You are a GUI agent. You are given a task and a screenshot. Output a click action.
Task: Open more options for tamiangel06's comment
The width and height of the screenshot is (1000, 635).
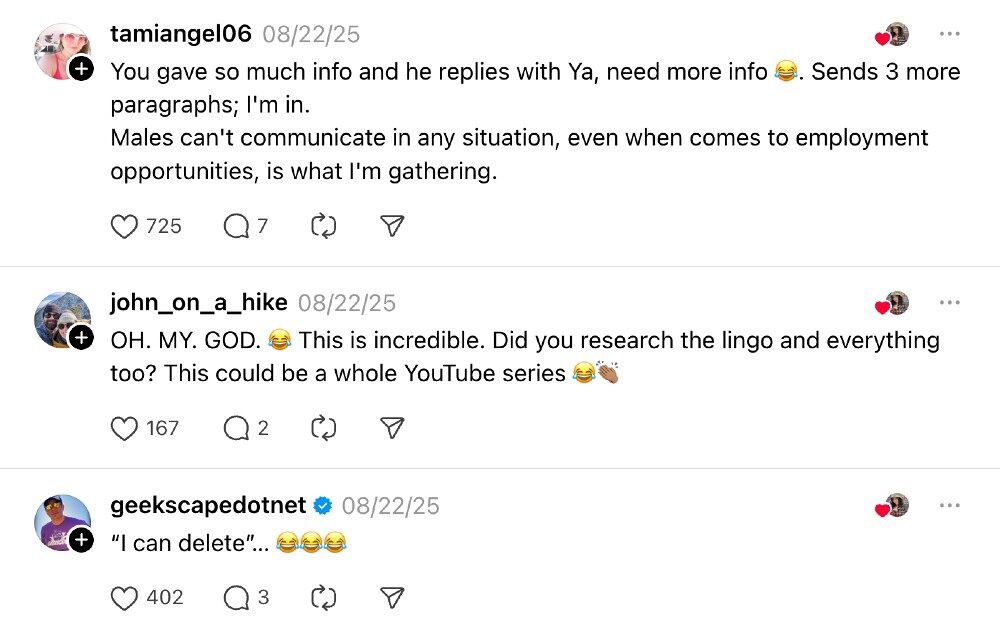[x=949, y=34]
